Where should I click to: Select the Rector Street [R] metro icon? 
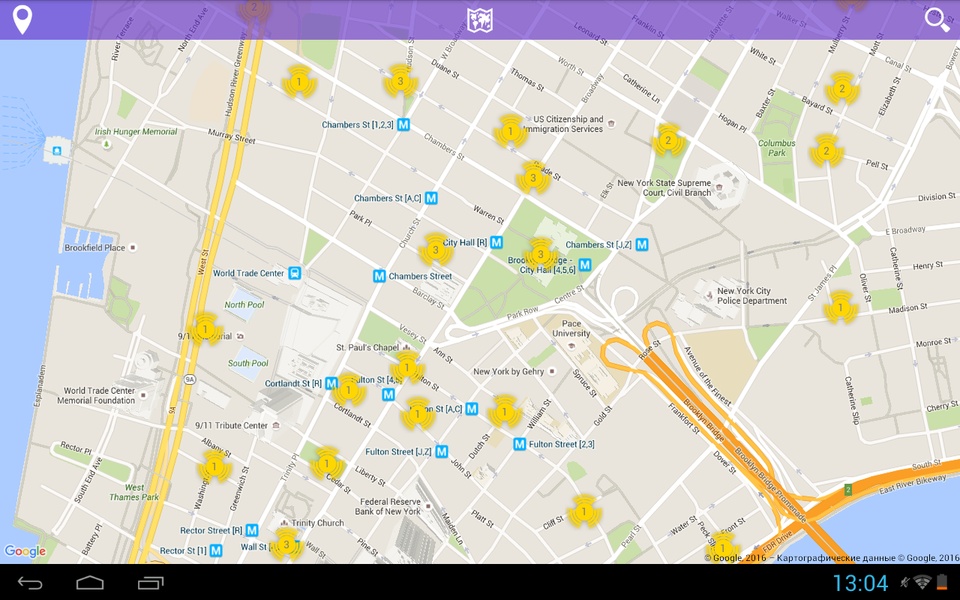252,530
